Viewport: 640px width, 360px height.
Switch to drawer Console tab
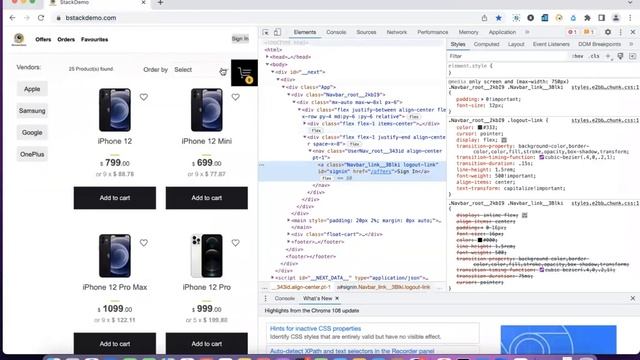pyautogui.click(x=284, y=298)
